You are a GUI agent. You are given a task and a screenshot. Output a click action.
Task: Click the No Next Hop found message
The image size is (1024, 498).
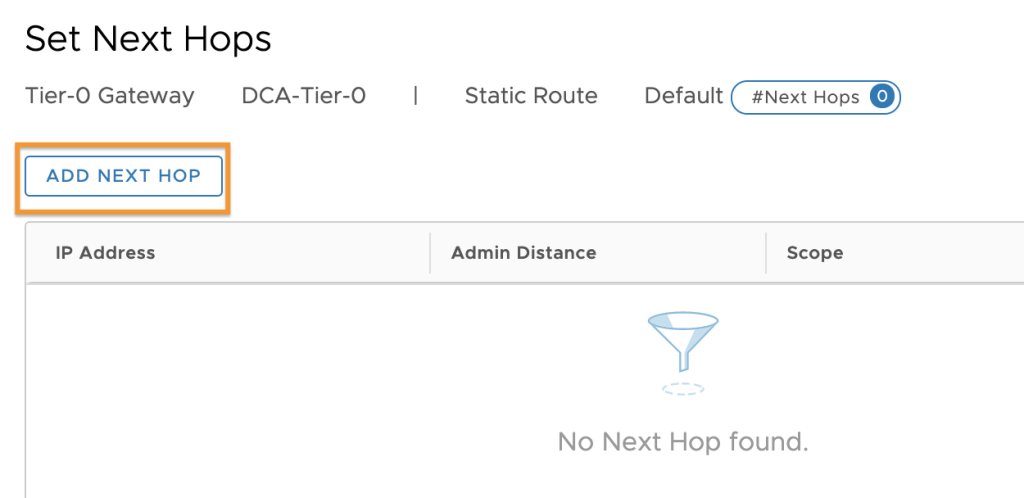683,443
